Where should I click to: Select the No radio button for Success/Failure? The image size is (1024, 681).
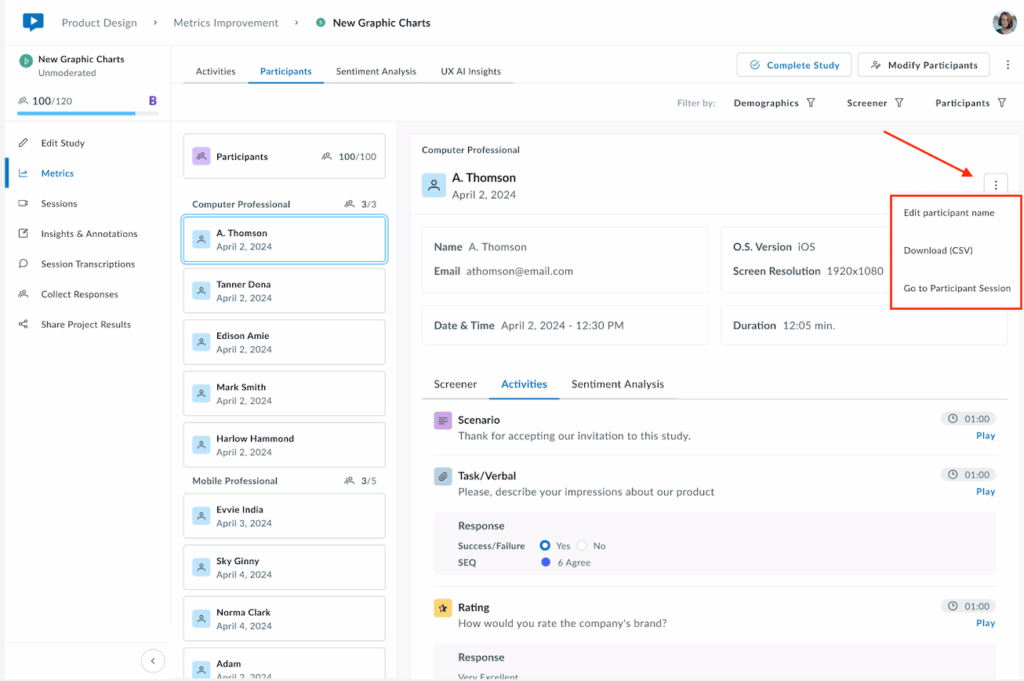pyautogui.click(x=582, y=546)
